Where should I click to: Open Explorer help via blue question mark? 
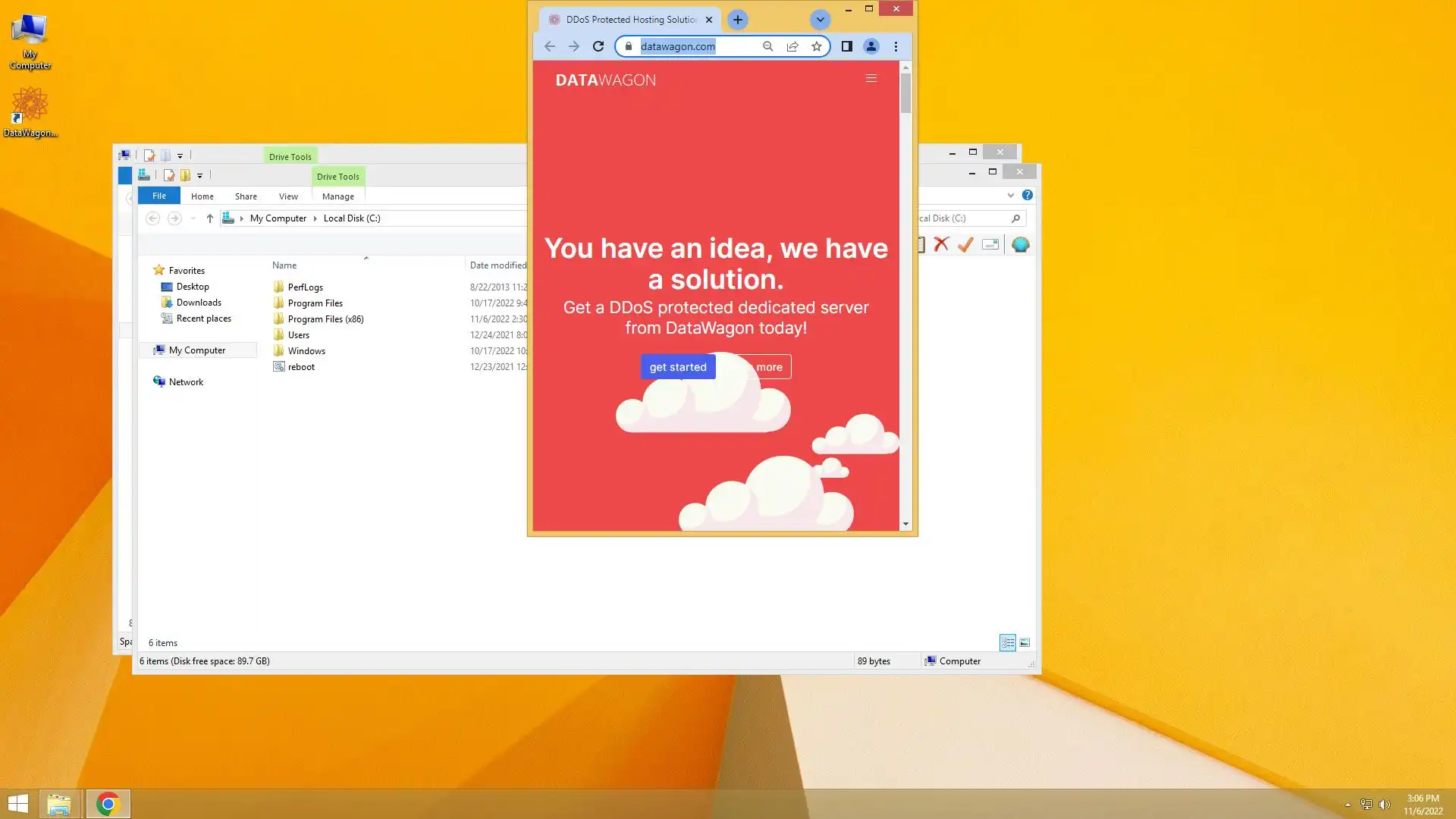coord(1028,195)
